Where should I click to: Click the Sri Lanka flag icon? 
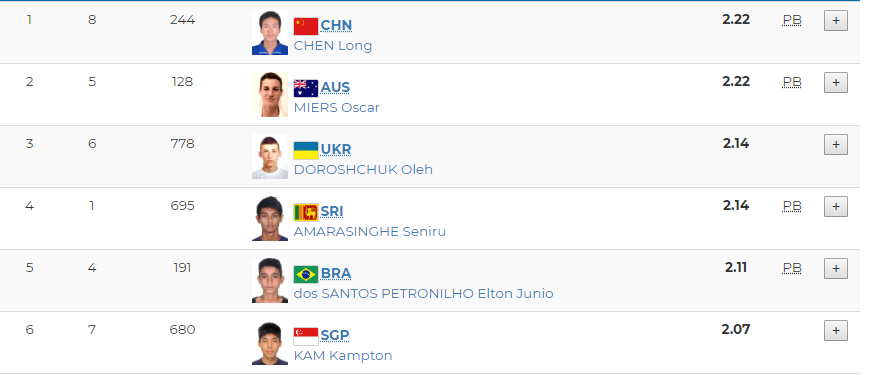coord(306,212)
